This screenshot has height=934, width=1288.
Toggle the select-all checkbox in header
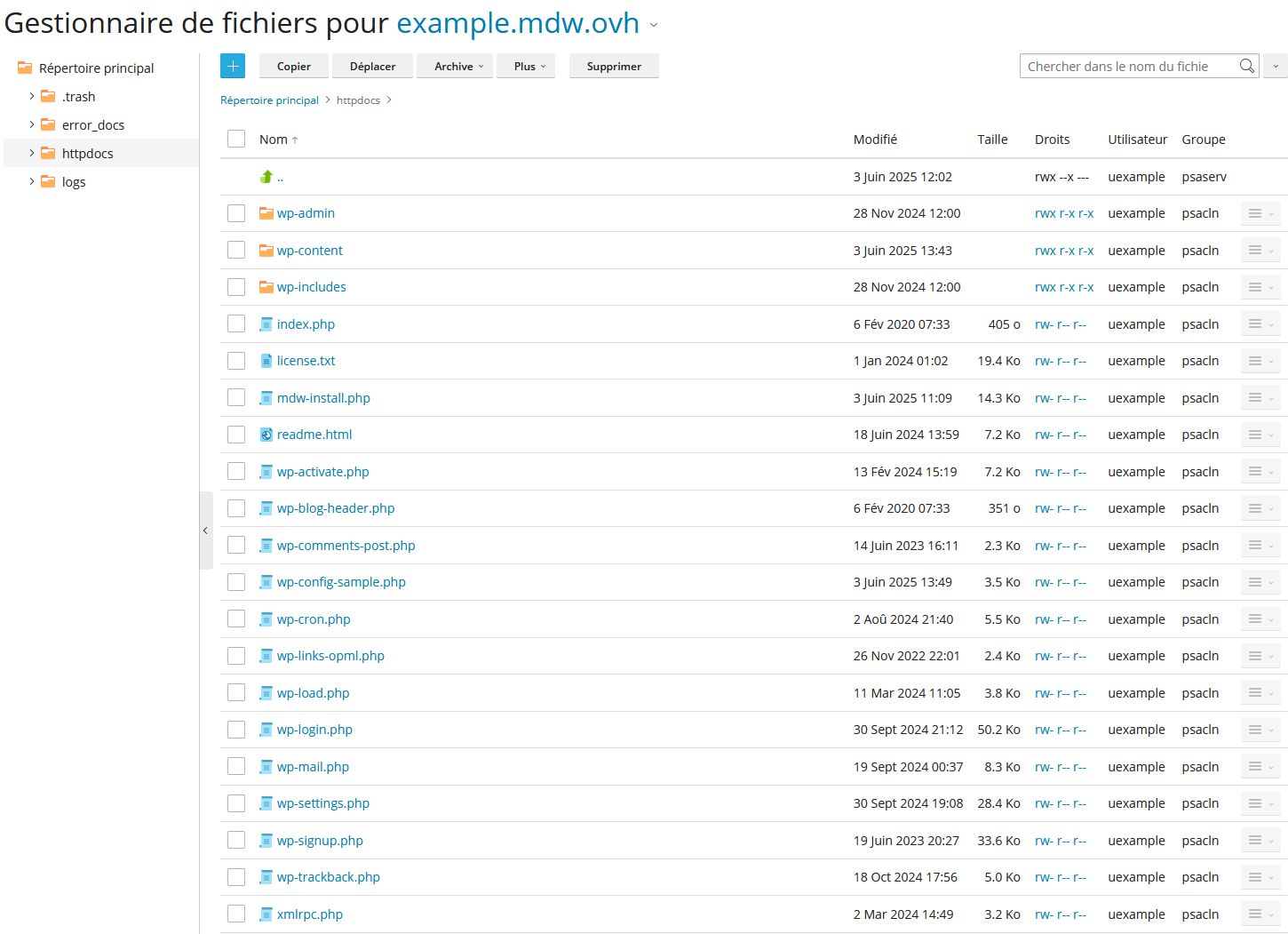[x=236, y=139]
